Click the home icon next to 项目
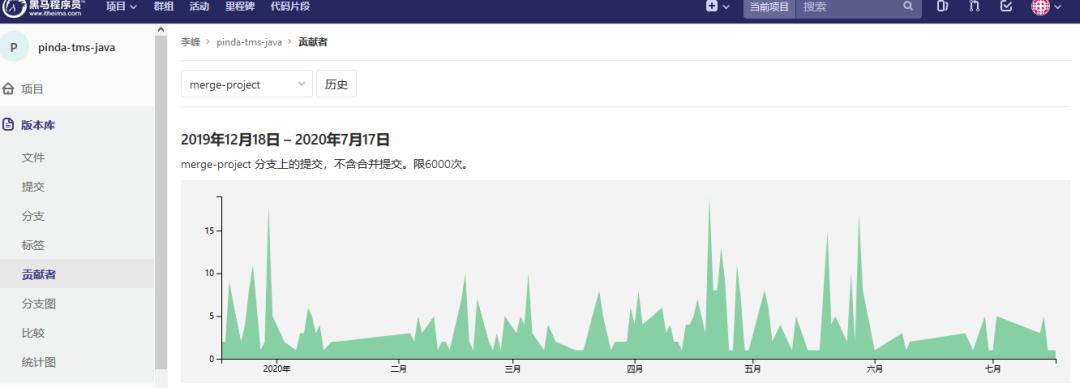Screen dimensions: 1080x388 tap(8, 89)
